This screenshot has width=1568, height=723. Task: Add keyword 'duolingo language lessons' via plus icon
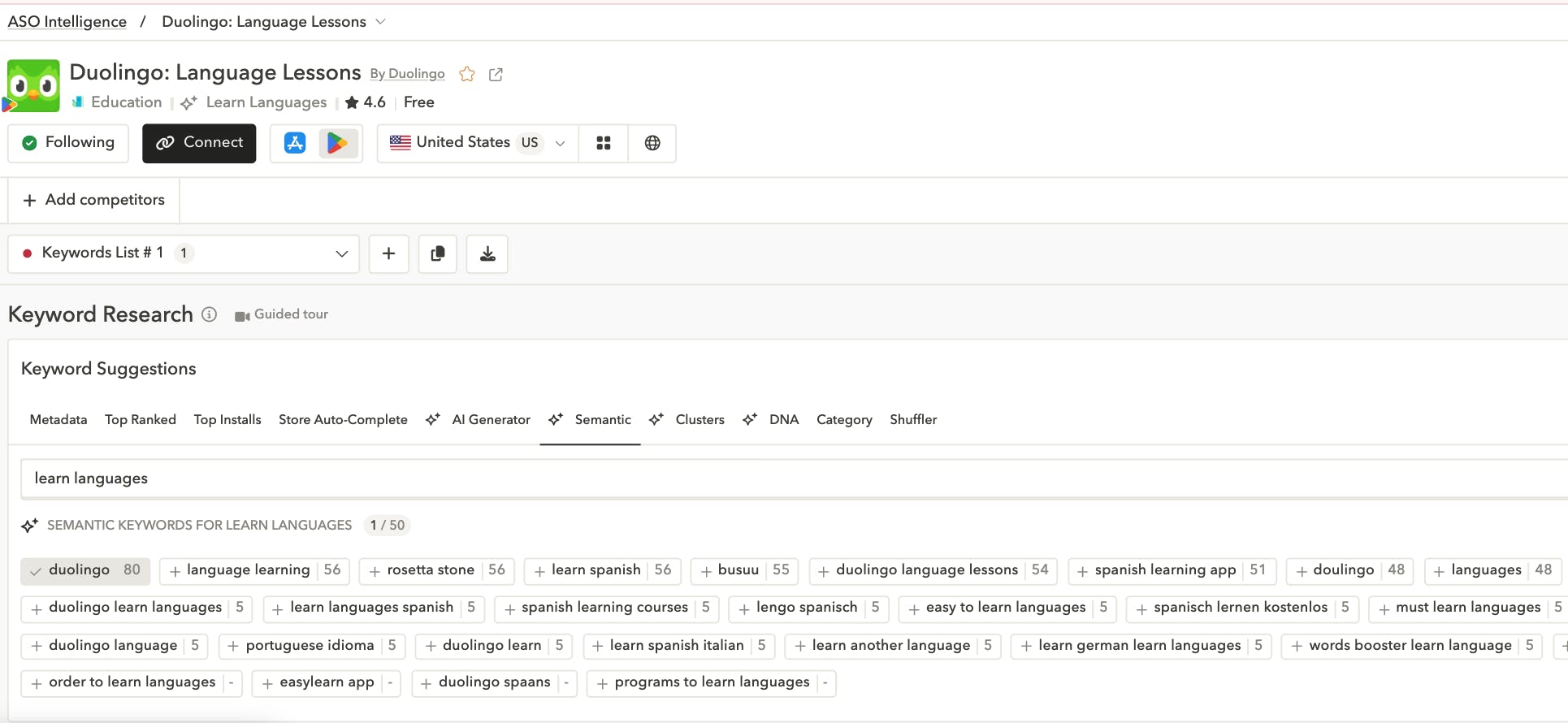[824, 571]
